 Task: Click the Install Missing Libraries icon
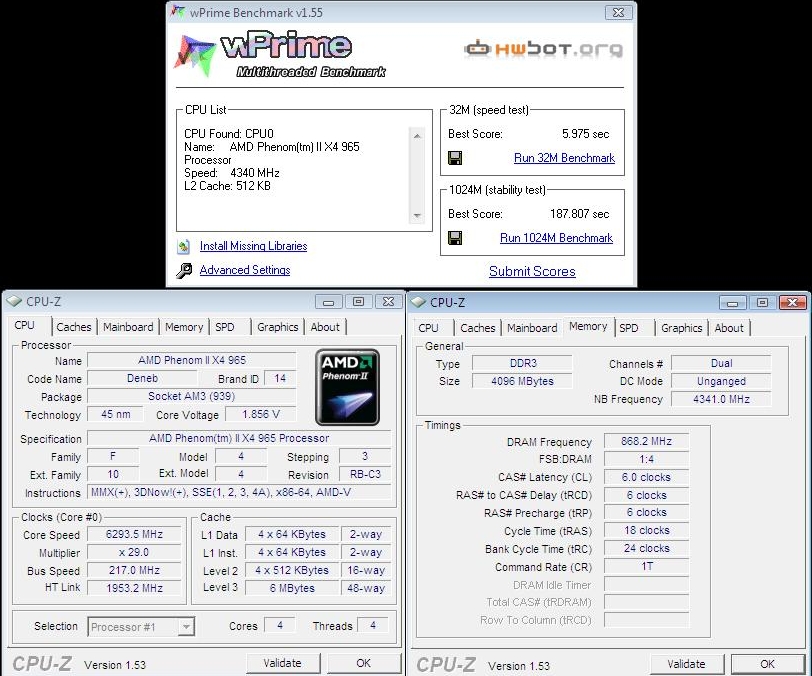184,246
